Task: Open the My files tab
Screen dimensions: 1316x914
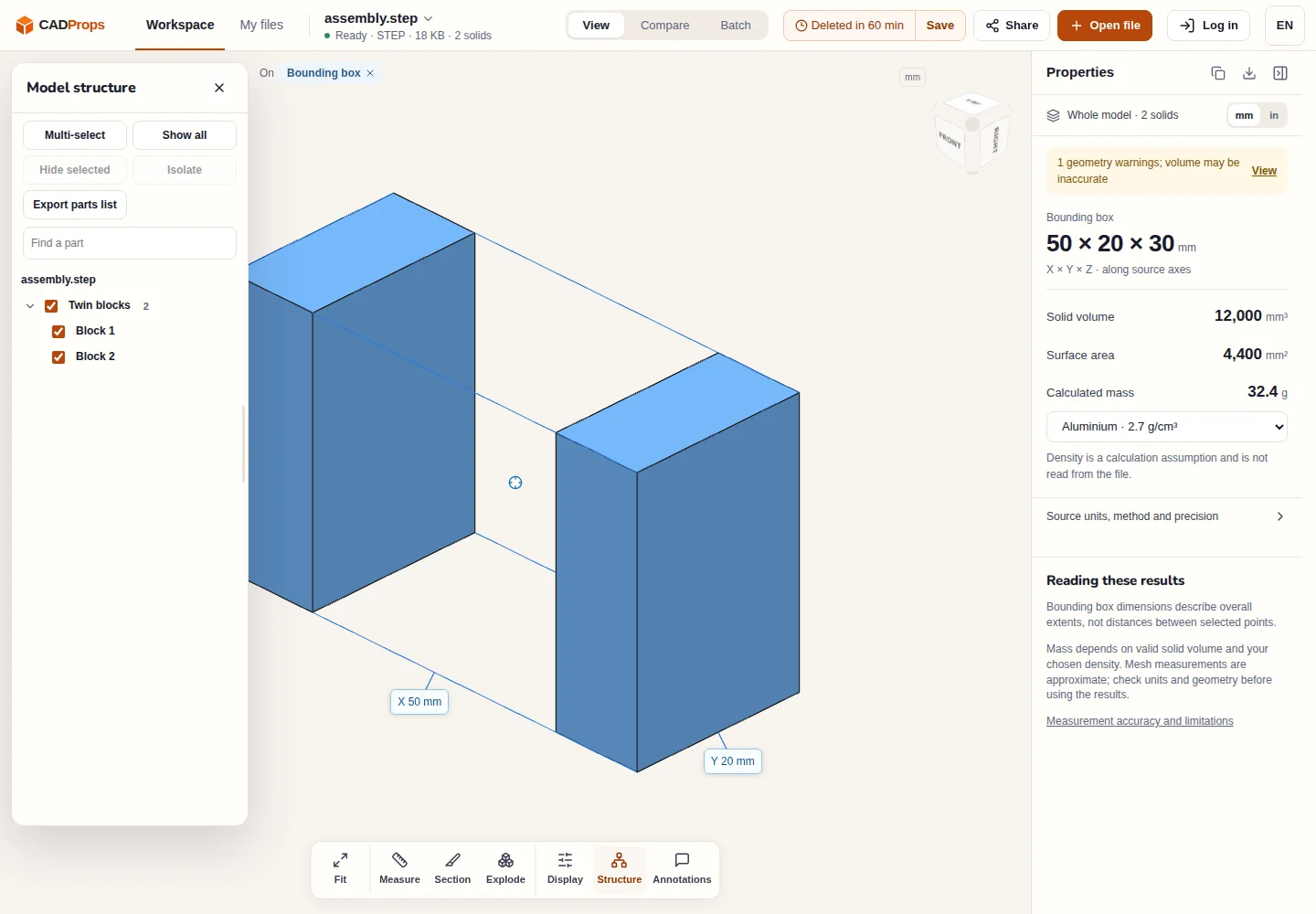Action: coord(261,25)
